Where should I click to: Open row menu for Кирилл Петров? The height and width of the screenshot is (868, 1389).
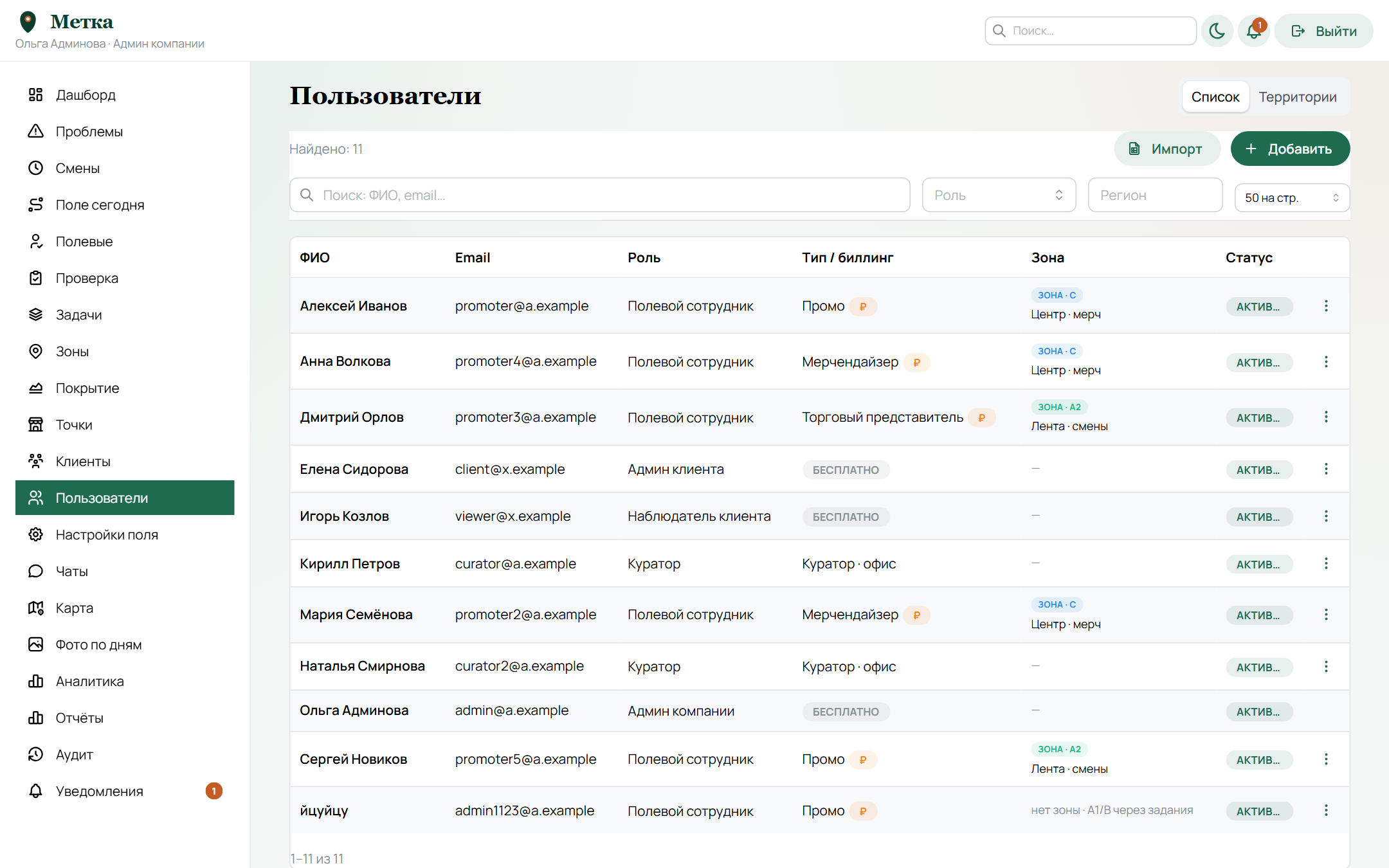(1326, 564)
